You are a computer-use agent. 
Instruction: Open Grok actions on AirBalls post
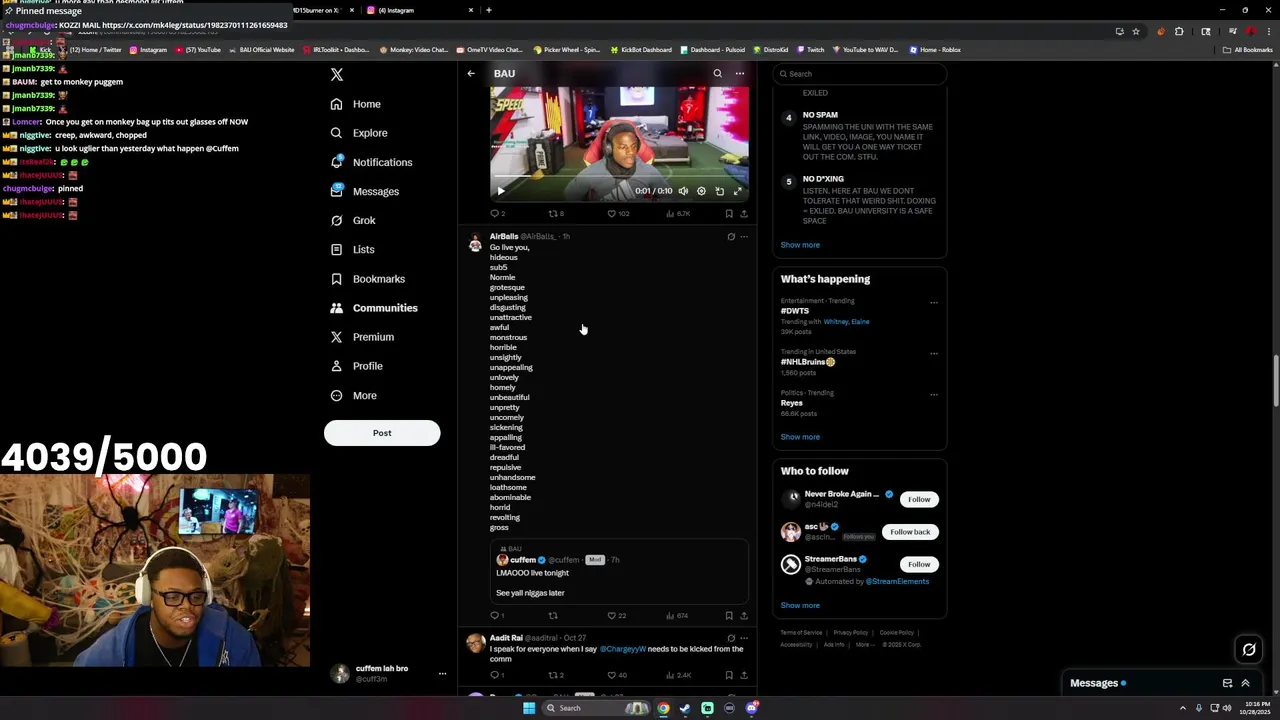pyautogui.click(x=731, y=237)
